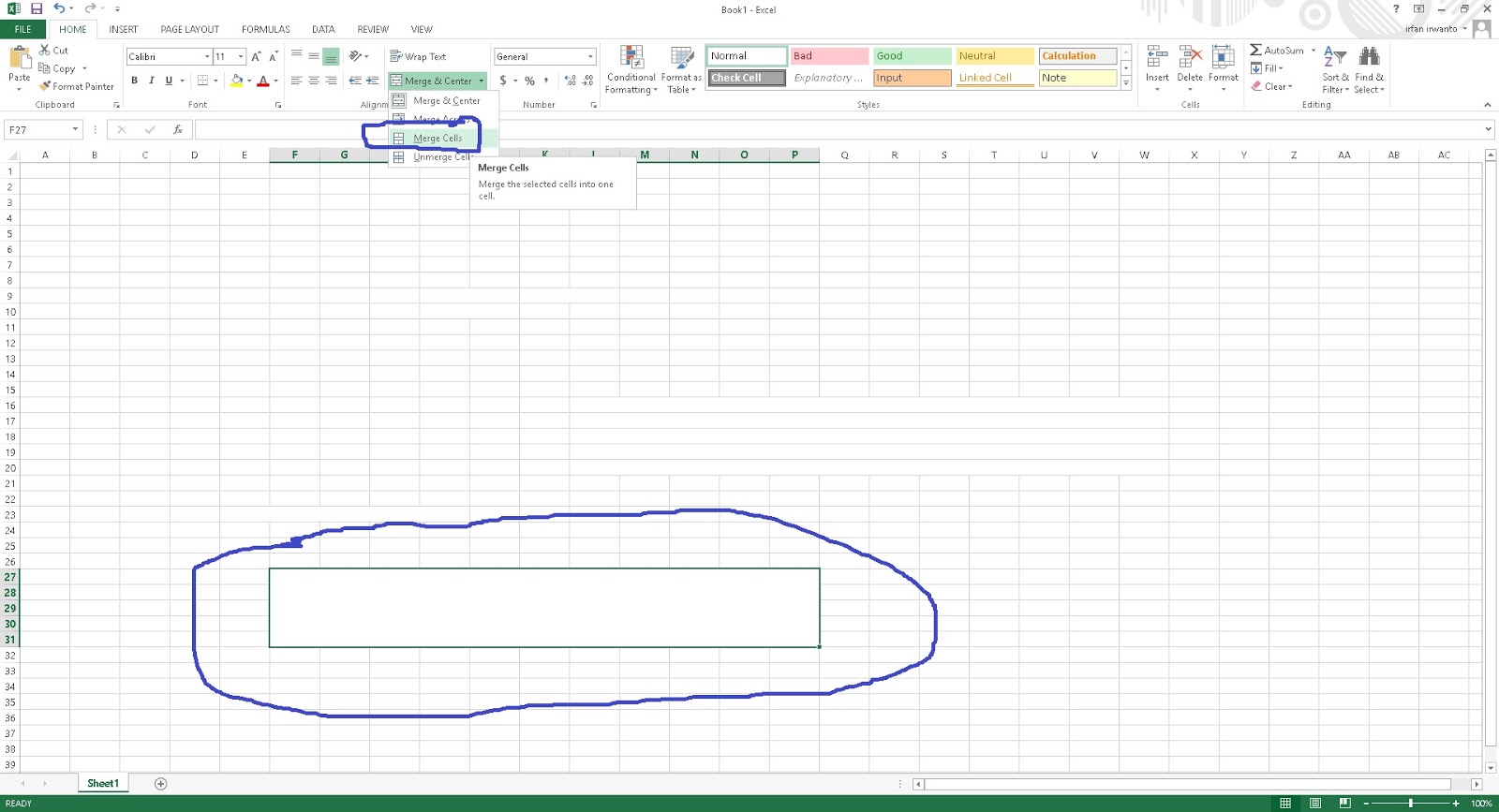Click the Decrease Font Size icon
This screenshot has width=1499, height=812.
(273, 57)
